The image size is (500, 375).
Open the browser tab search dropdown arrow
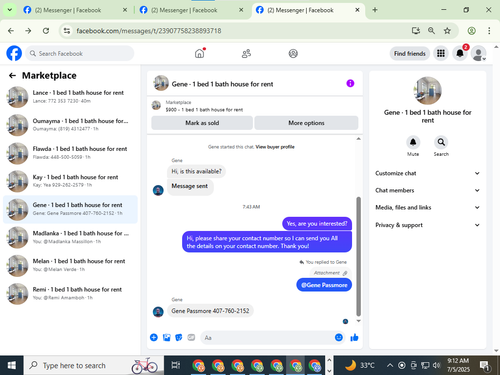click(10, 10)
